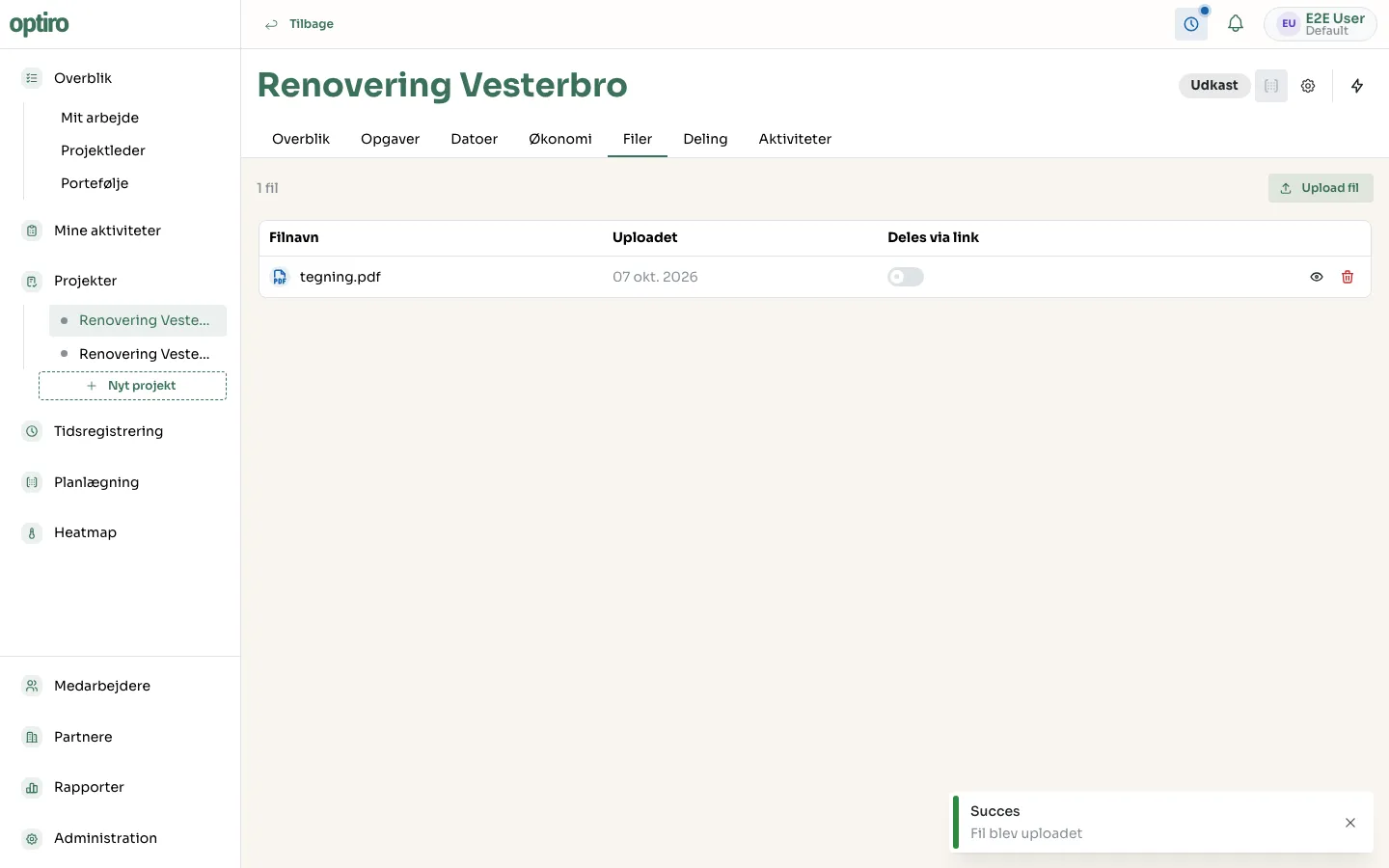The width and height of the screenshot is (1389, 868).
Task: Click the icon button beside the Udkast badge
Action: point(1271,86)
